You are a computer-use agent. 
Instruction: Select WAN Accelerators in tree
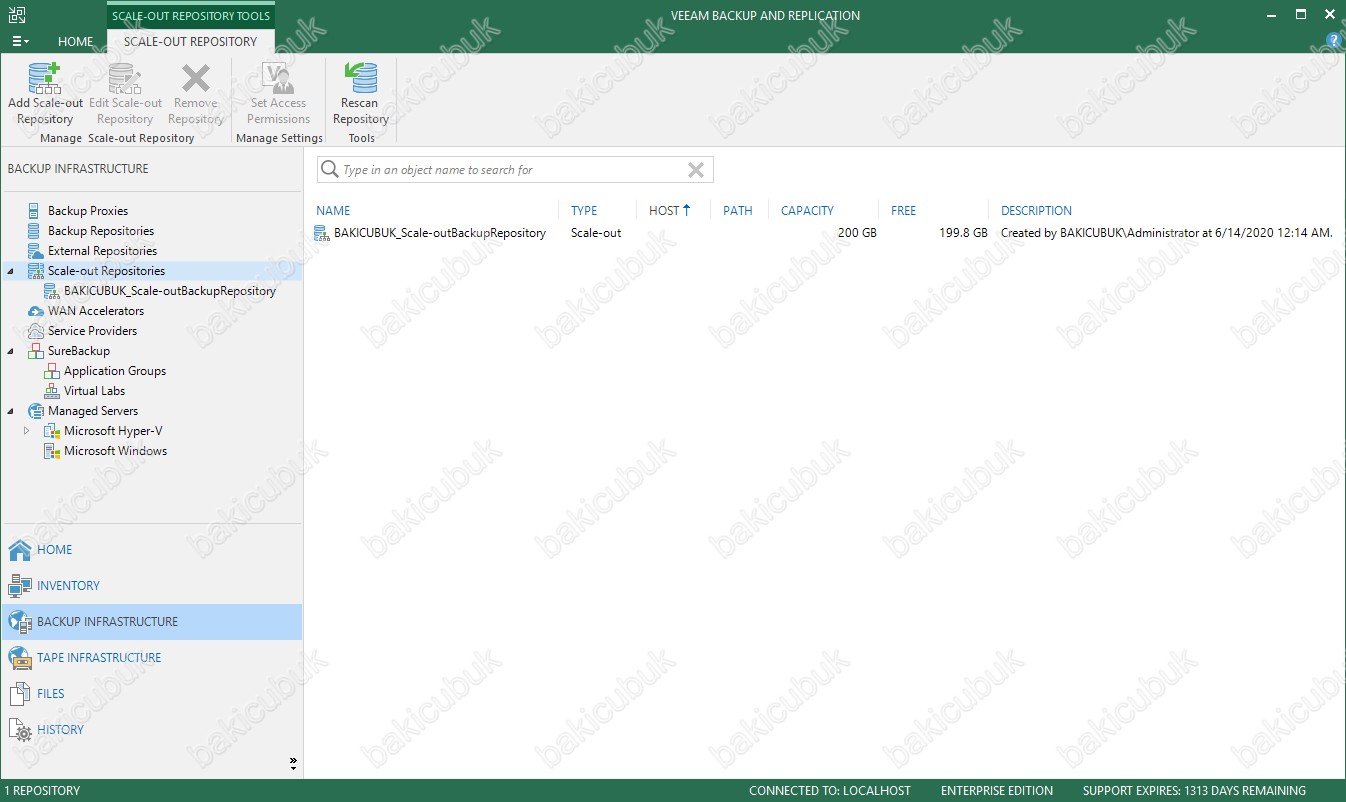point(96,311)
